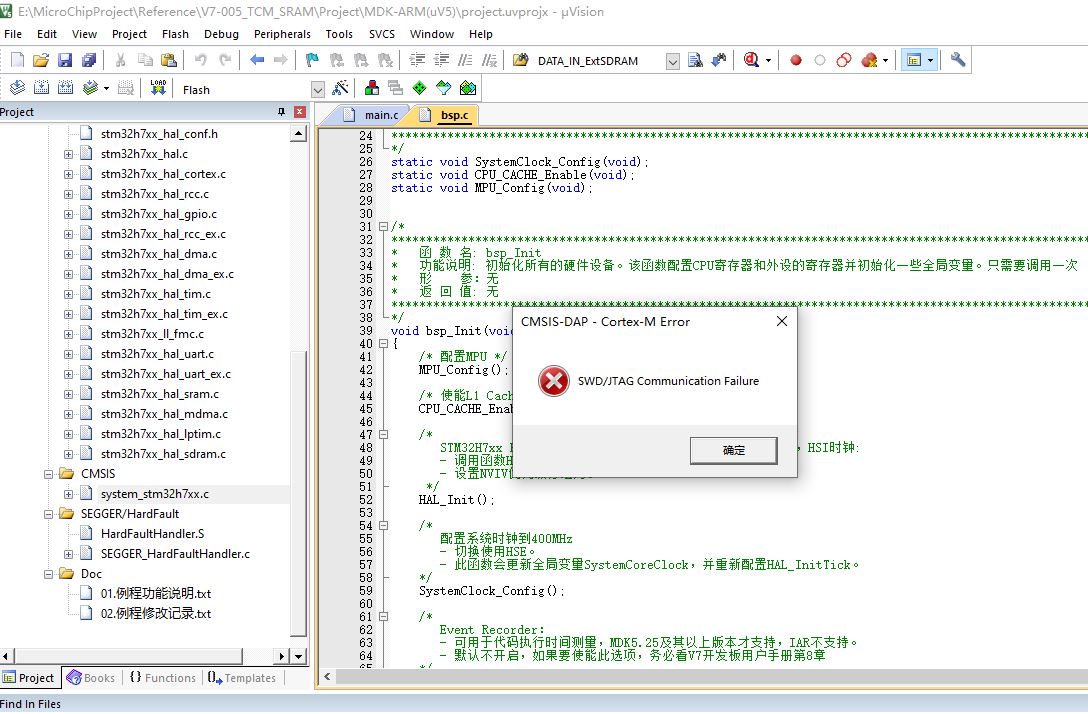Click the New file icon
This screenshot has height=714, width=1088.
[x=17, y=60]
